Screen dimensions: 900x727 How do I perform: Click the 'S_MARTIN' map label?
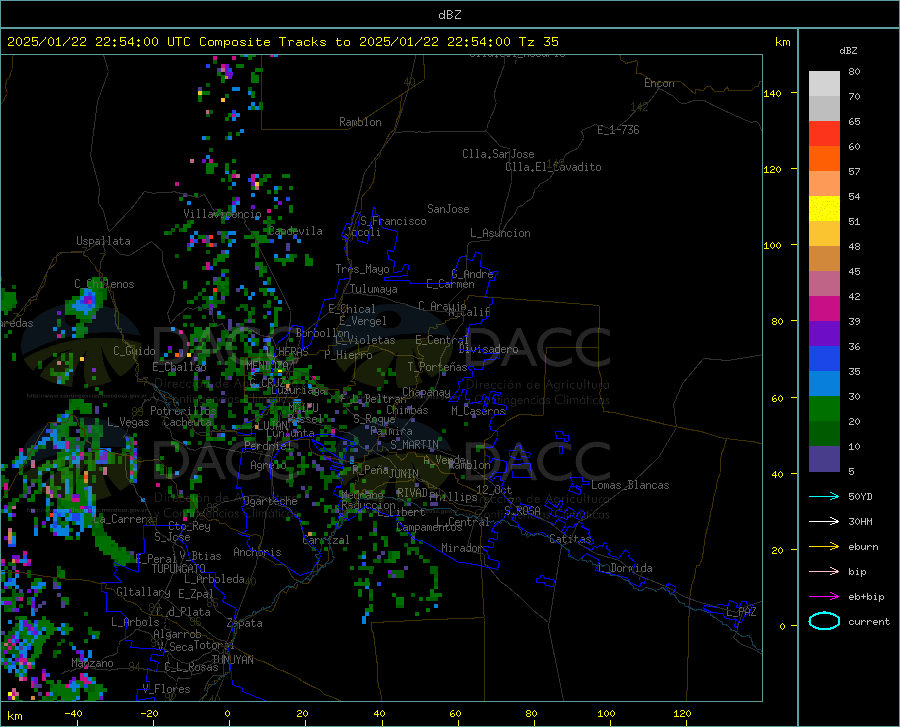414,445
